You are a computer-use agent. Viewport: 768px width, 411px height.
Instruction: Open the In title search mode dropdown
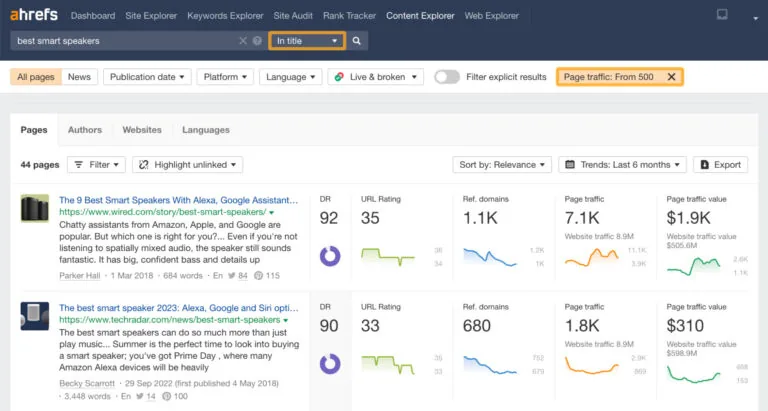(307, 41)
